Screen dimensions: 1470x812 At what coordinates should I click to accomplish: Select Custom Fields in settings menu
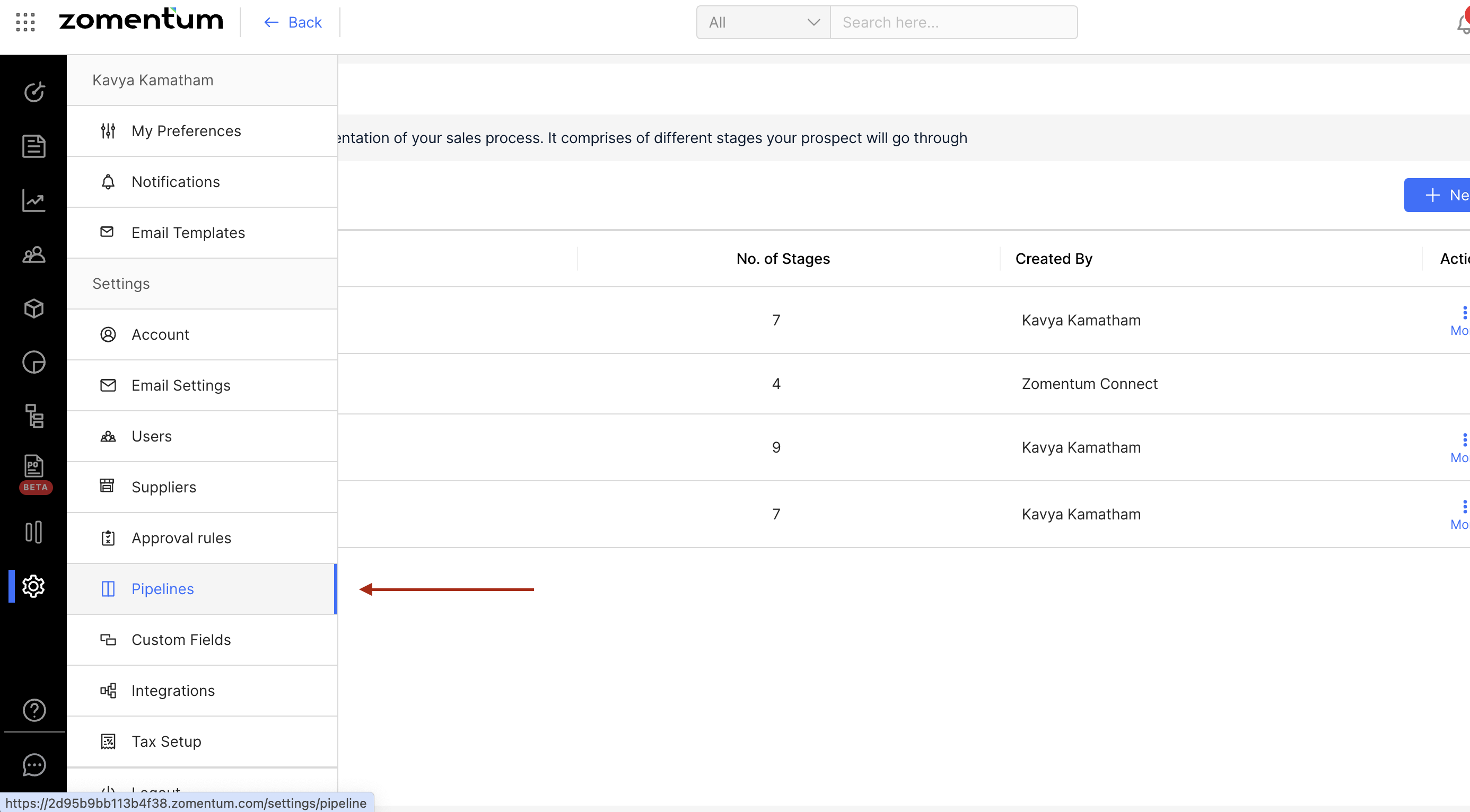pos(181,640)
